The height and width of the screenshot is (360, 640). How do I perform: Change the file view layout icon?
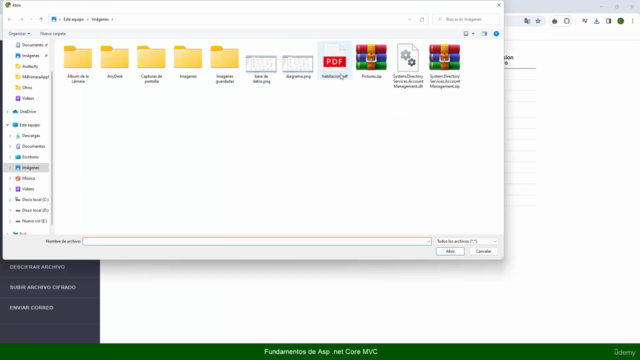pos(466,33)
